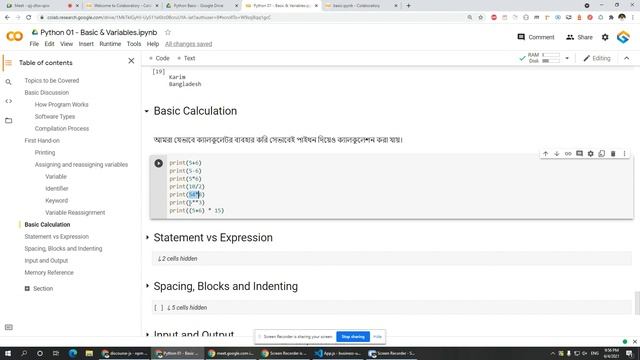Open the View menu
640x360 pixels.
(67, 44)
